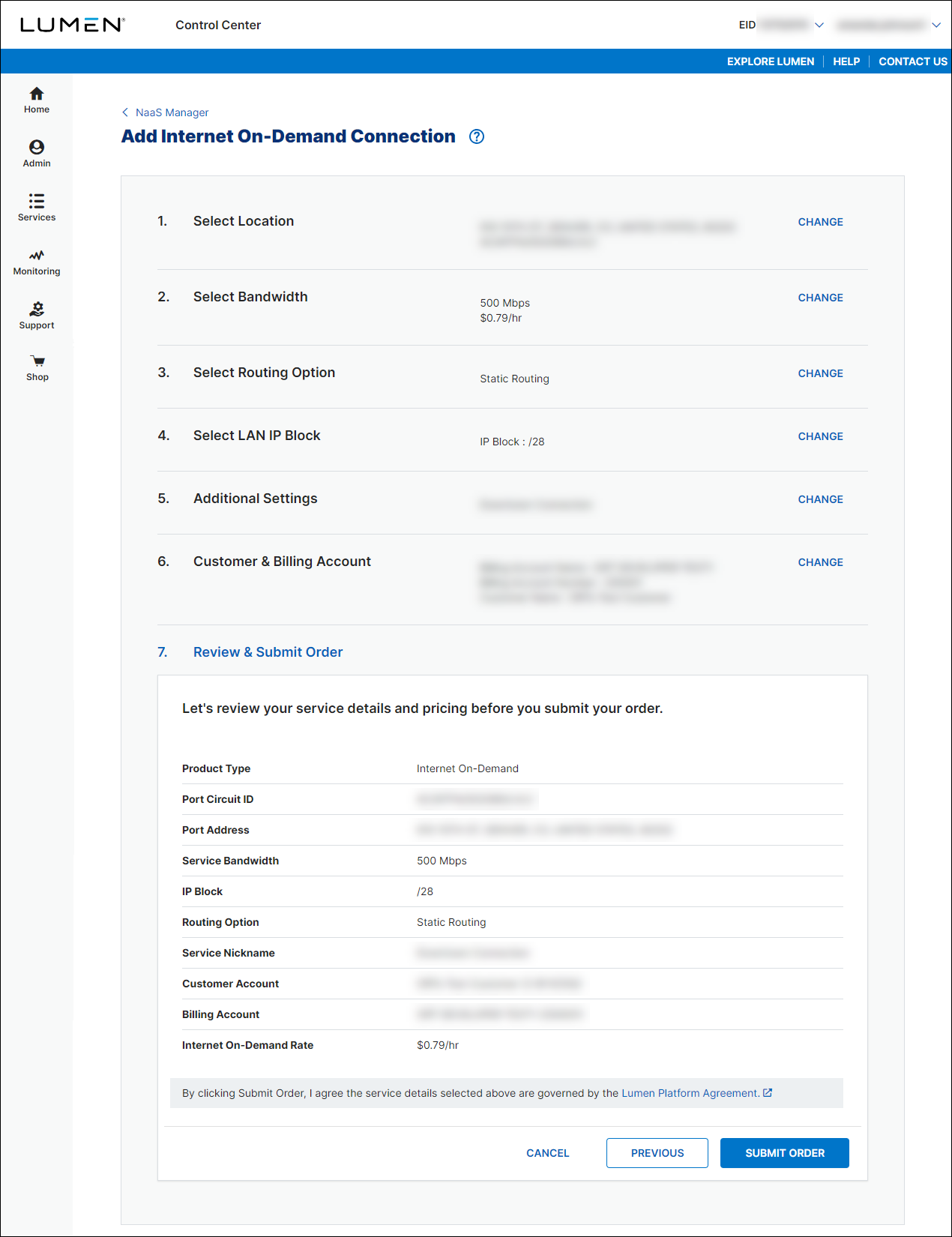Viewport: 952px width, 1237px height.
Task: Click the Add Internet On-Demand Connection page title
Action: pyautogui.click(x=289, y=136)
